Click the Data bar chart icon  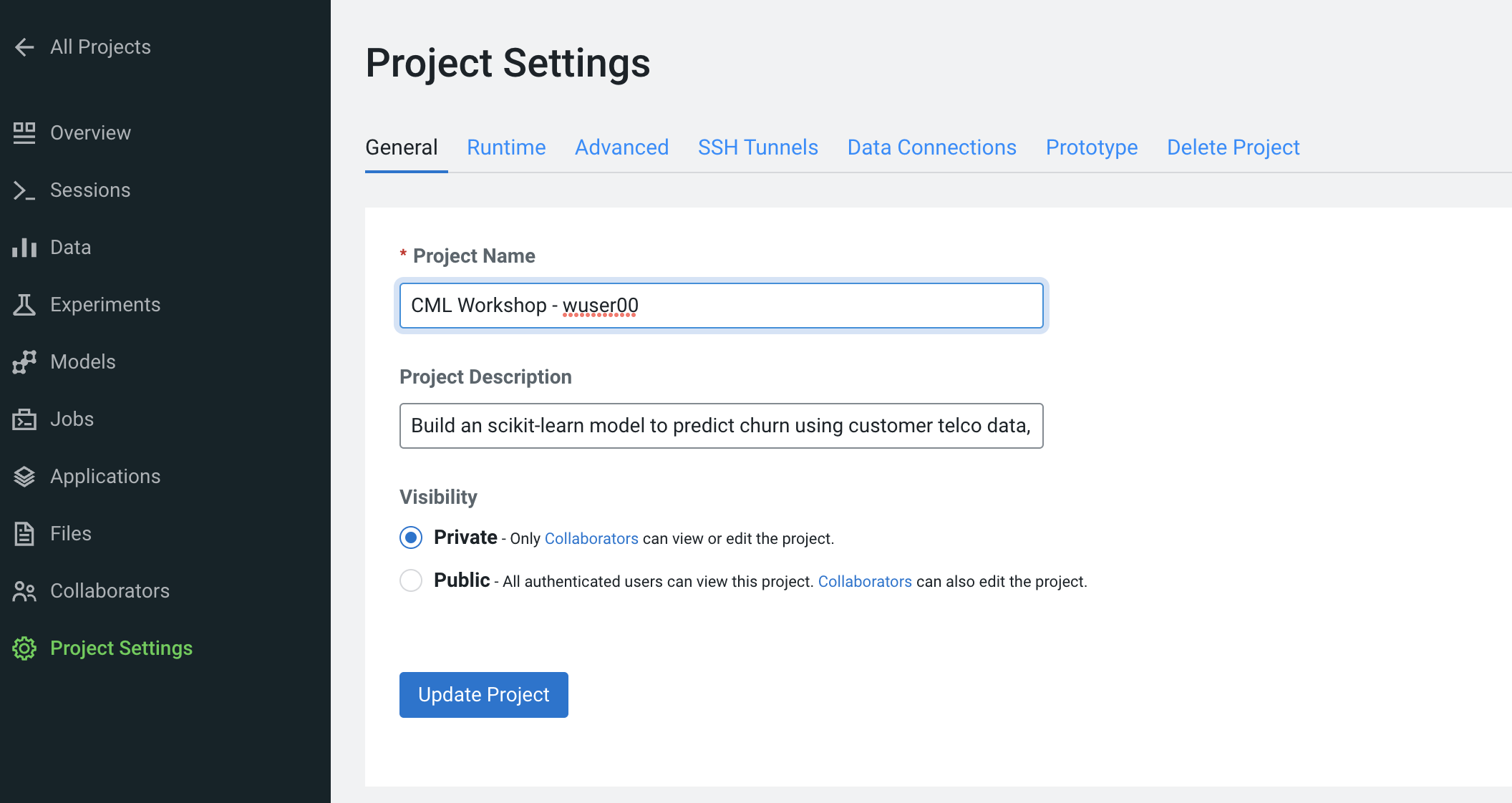(x=24, y=248)
